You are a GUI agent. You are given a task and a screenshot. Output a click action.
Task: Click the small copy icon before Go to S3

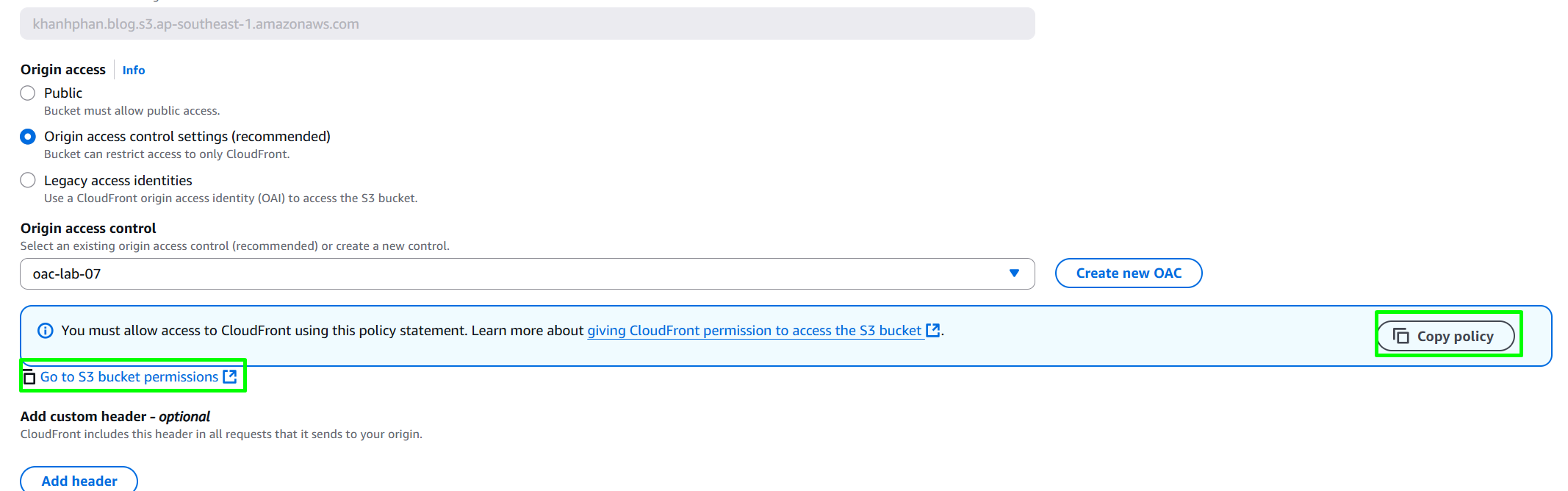pyautogui.click(x=29, y=378)
